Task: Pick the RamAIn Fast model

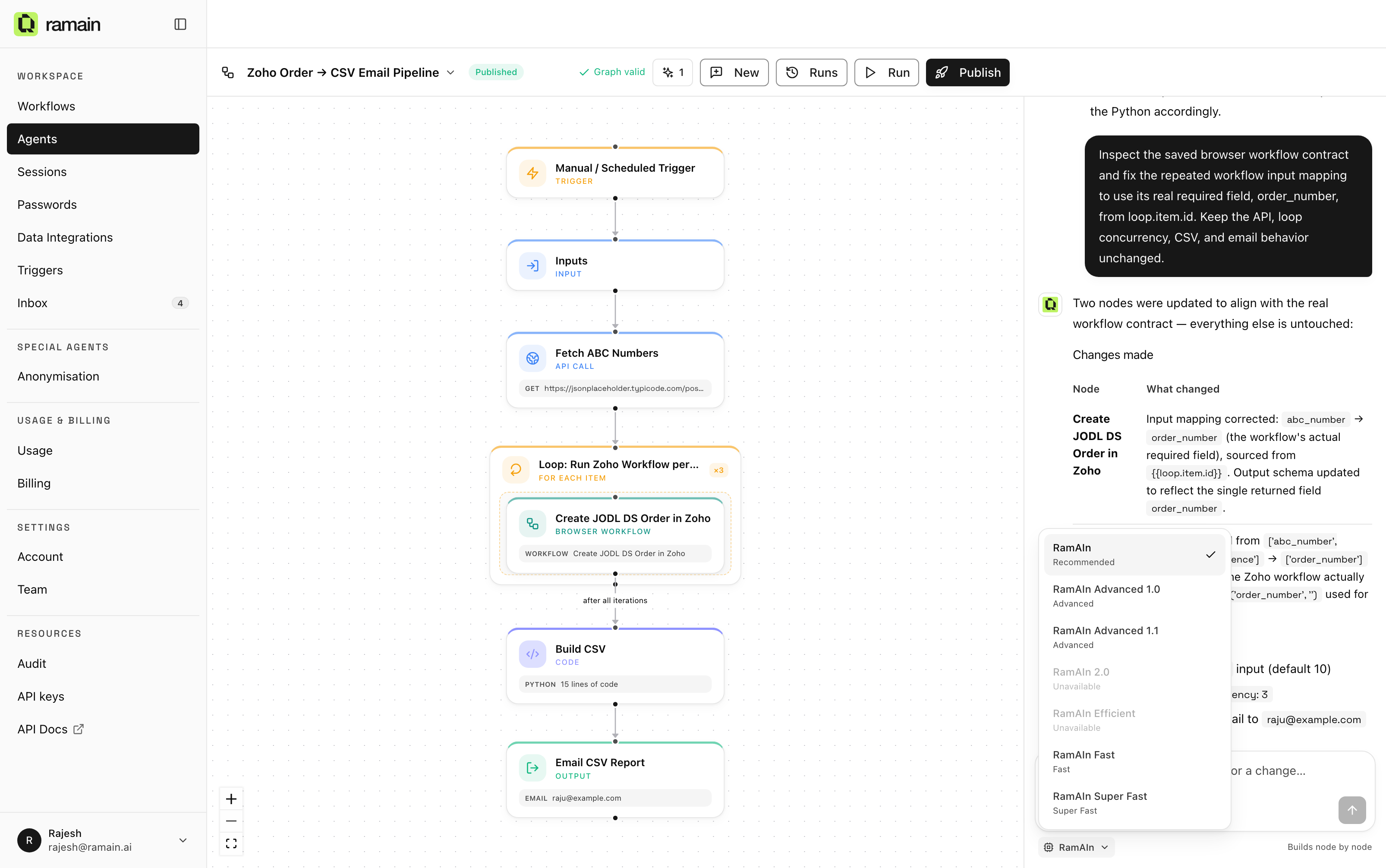Action: tap(1134, 761)
